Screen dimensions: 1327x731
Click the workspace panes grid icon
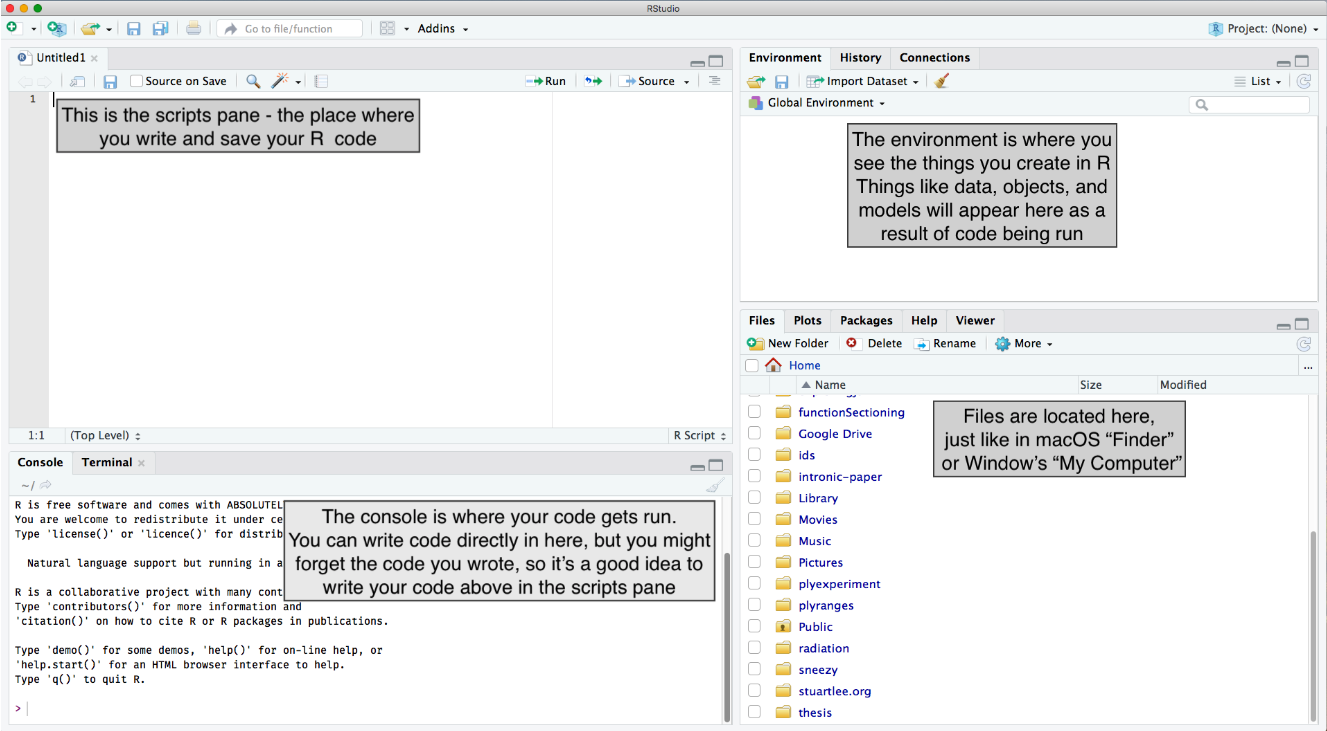click(x=388, y=29)
